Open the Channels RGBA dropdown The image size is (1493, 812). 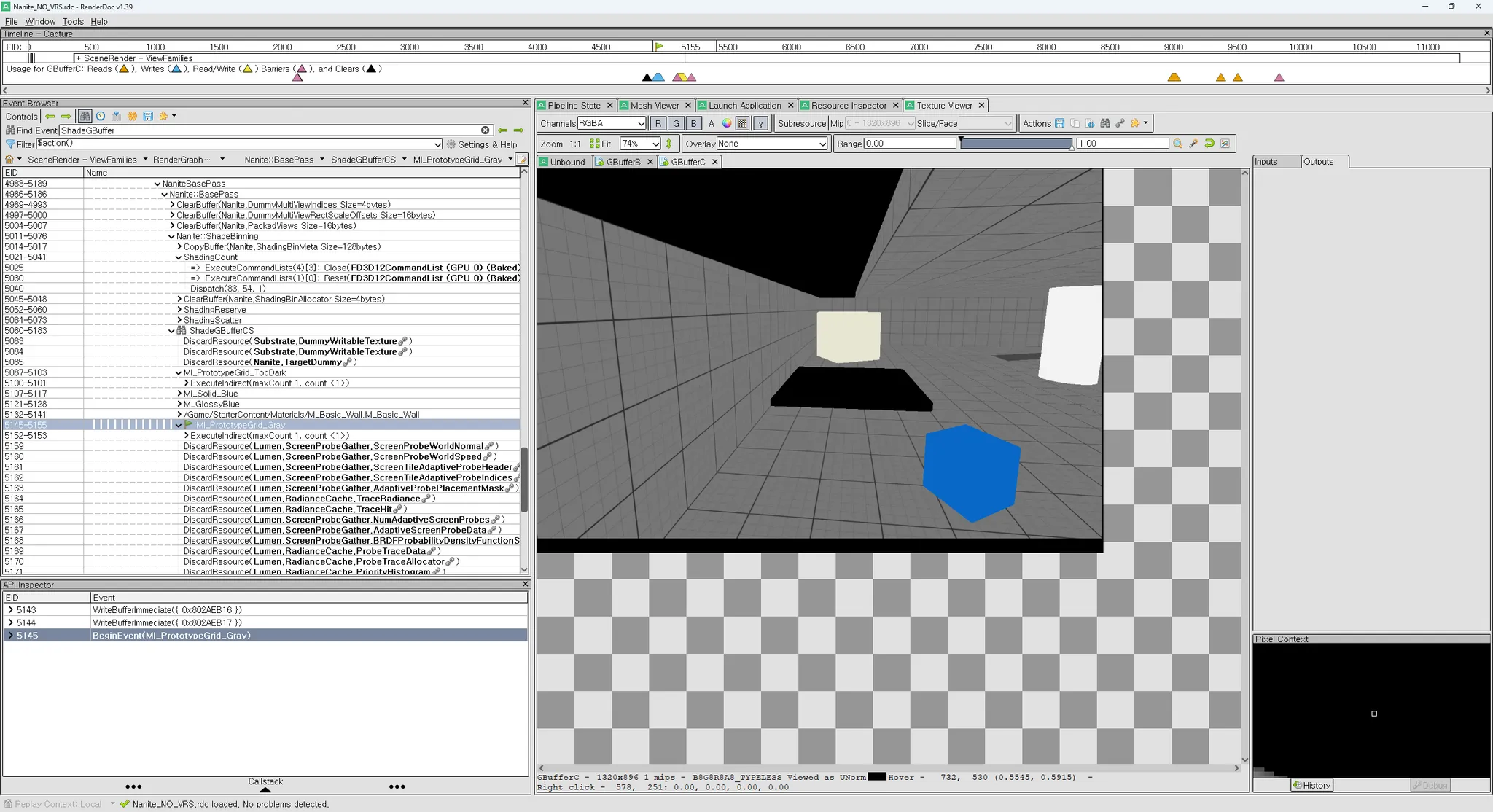(x=611, y=123)
